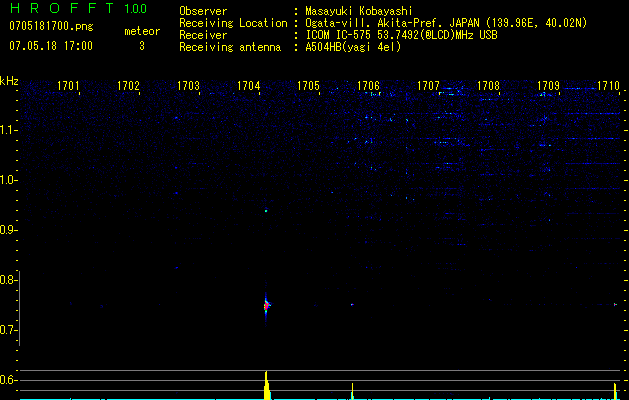This screenshot has height=400, width=629.
Task: Click the 1.1 kHz axis label
Action: 8,130
